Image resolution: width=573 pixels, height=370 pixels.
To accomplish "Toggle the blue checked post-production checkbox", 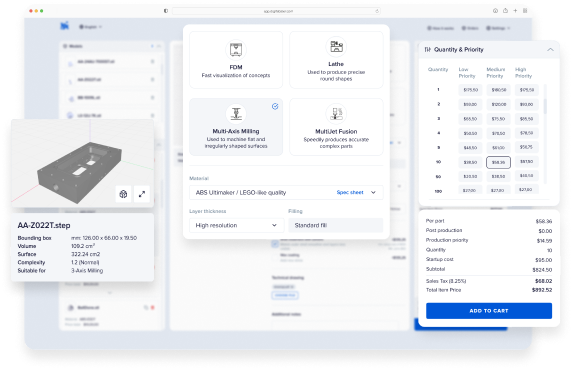I will [275, 244].
